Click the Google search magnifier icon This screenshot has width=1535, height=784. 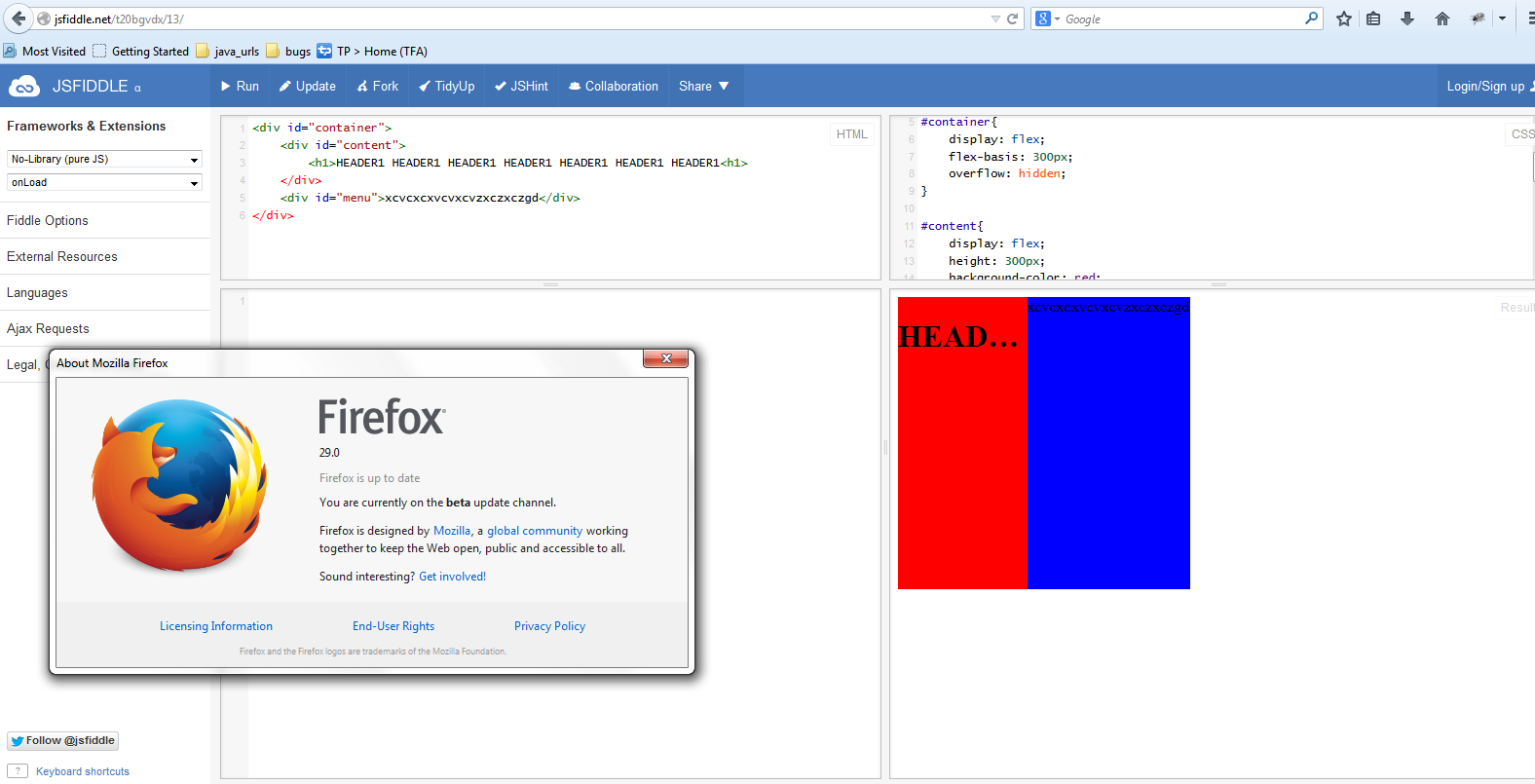coord(1311,18)
